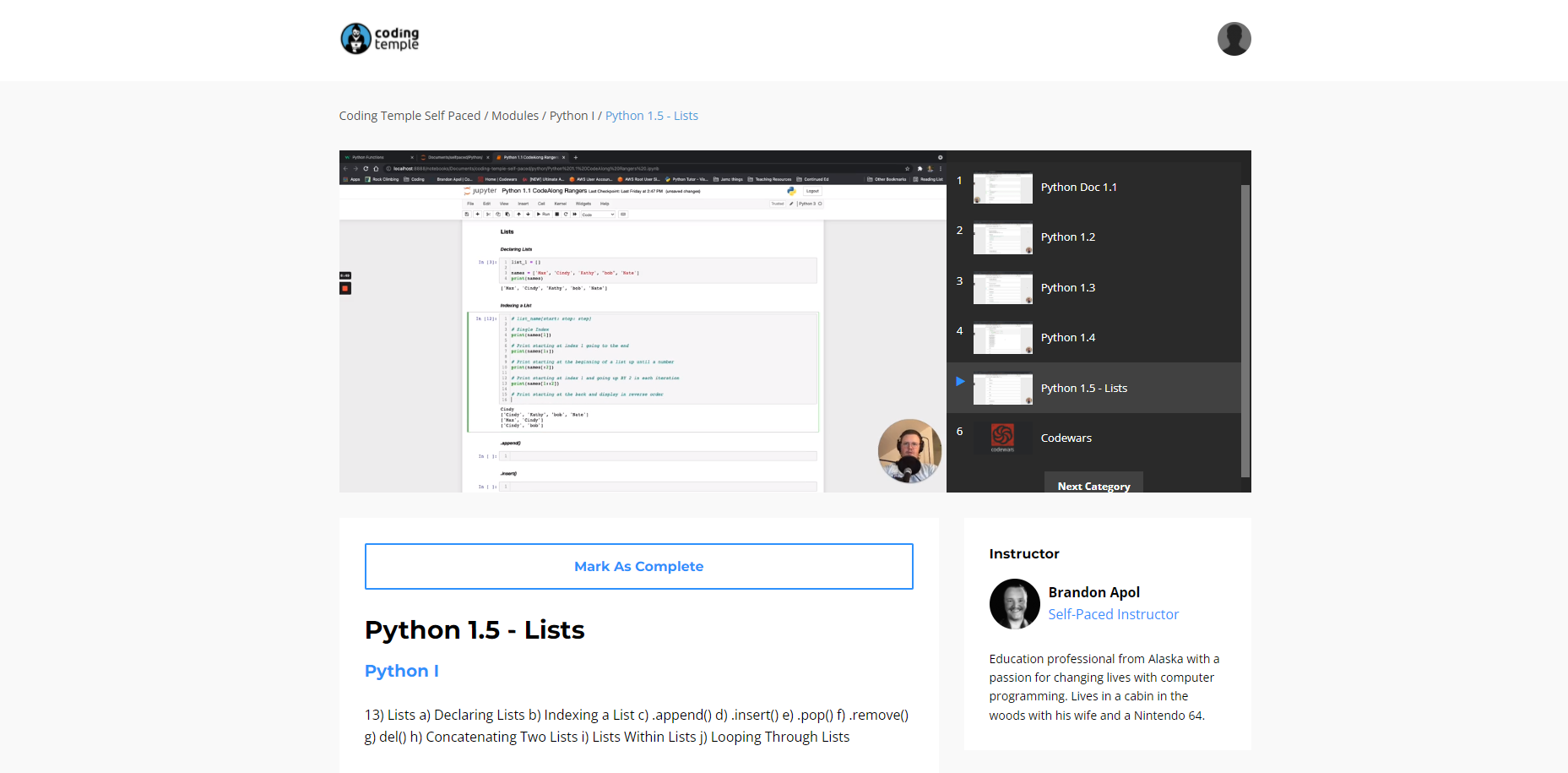Select the Python 1.2 playlist thumbnail

pos(1001,238)
